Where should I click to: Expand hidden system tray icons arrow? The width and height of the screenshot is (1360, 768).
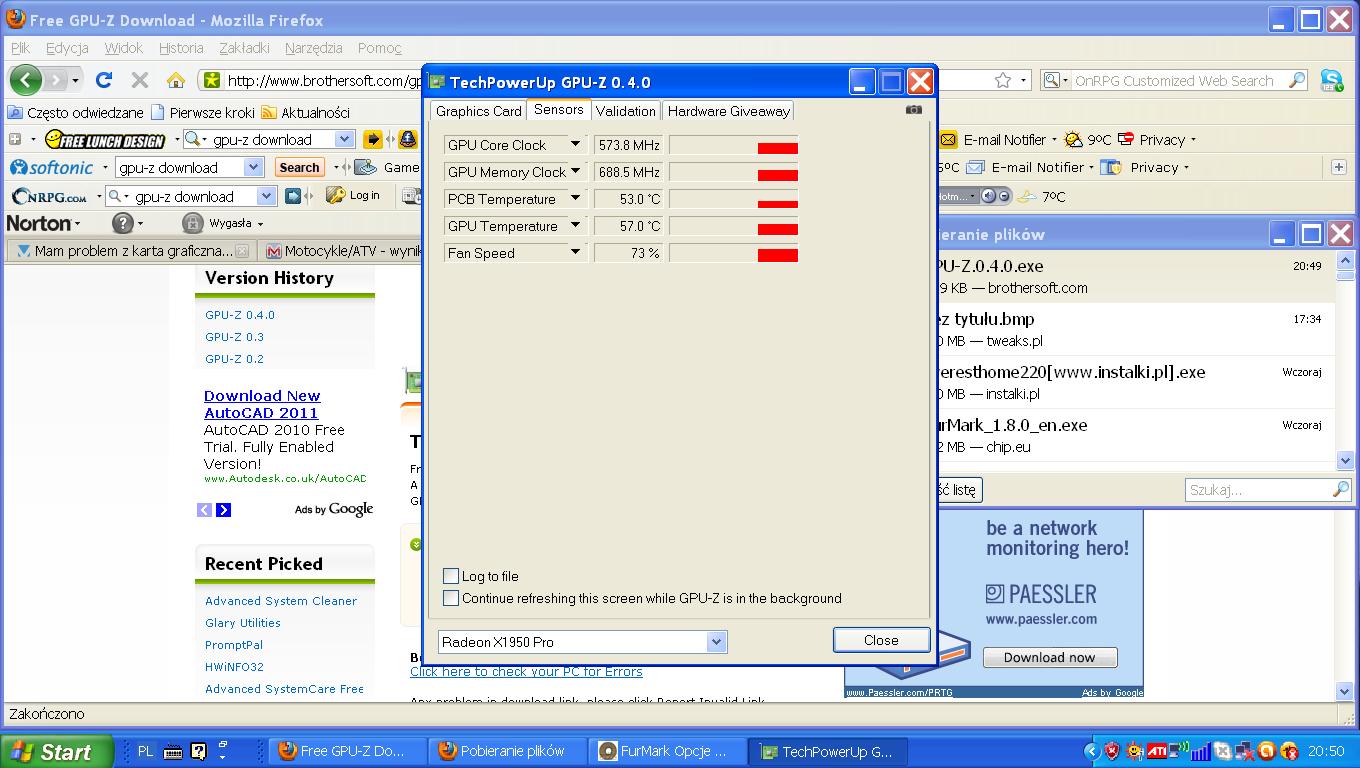(1091, 751)
